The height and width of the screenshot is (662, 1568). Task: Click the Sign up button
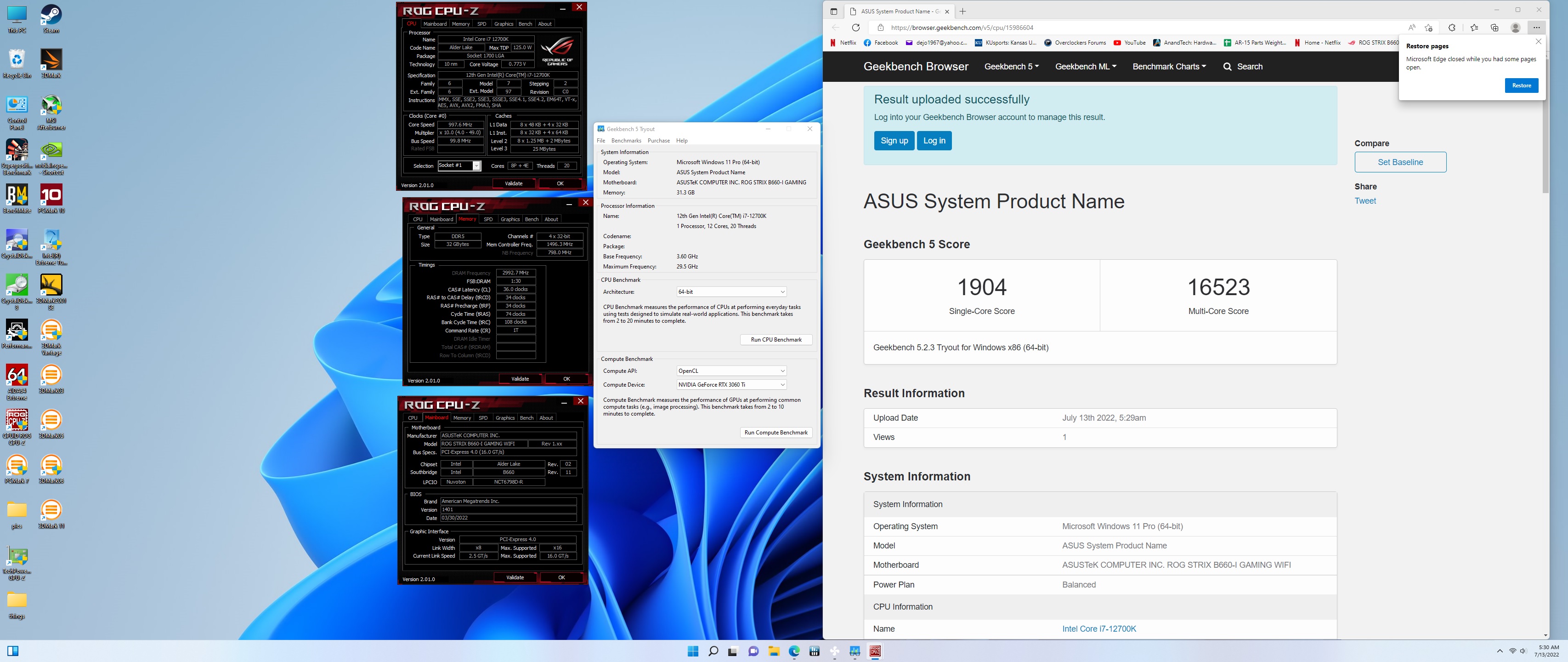pos(894,141)
